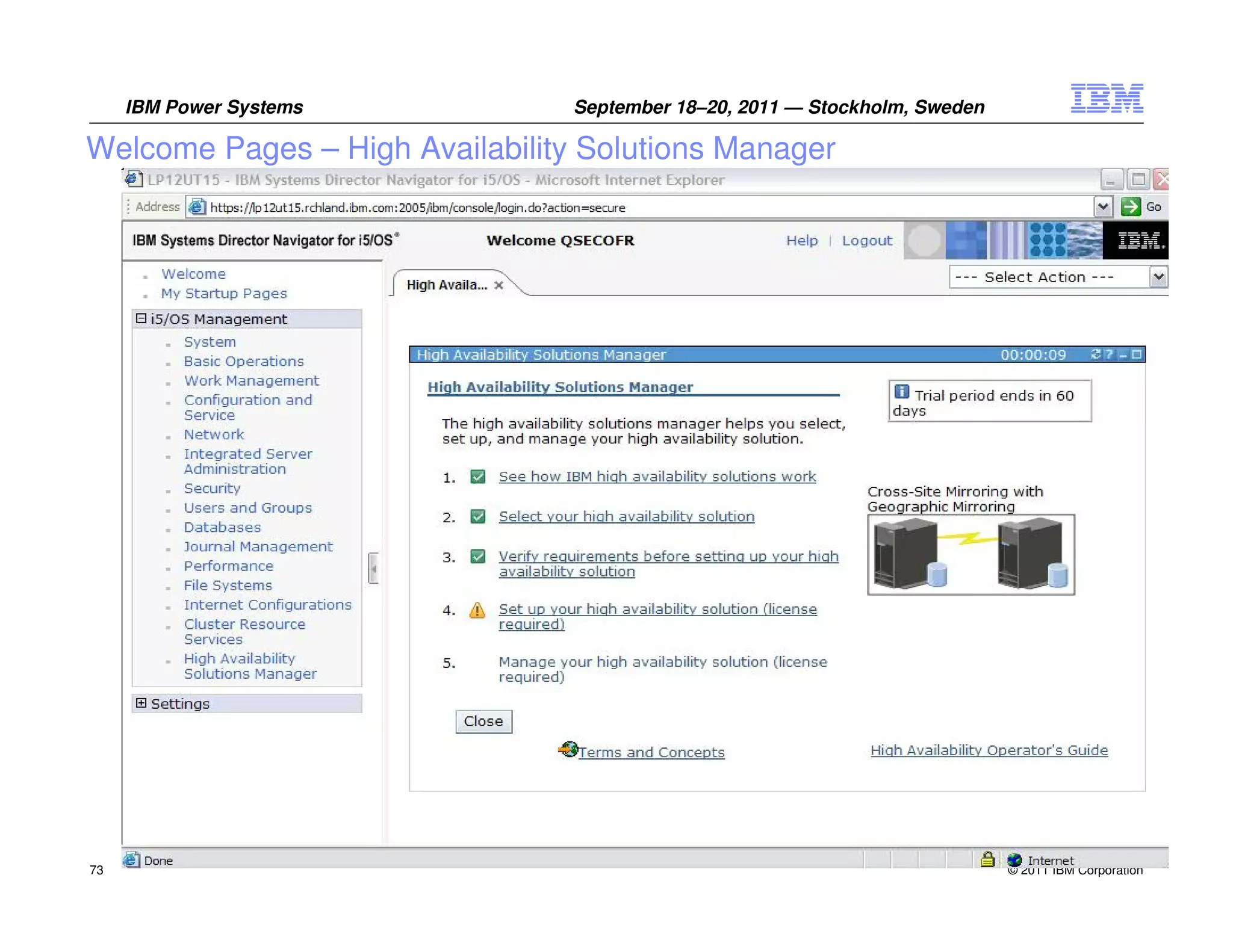The image size is (1233, 952).
Task: Open the Security navigation item
Action: point(212,489)
